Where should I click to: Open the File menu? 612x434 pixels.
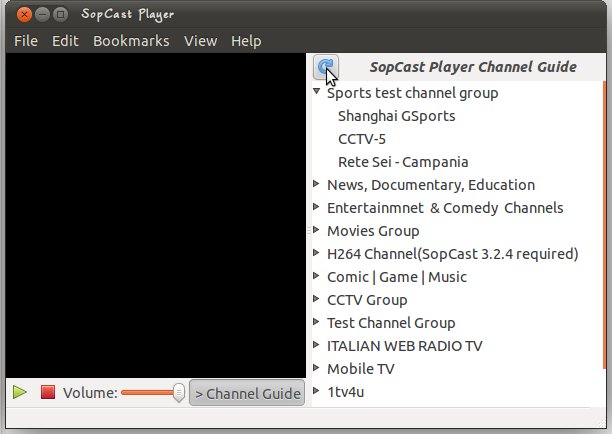tap(26, 41)
